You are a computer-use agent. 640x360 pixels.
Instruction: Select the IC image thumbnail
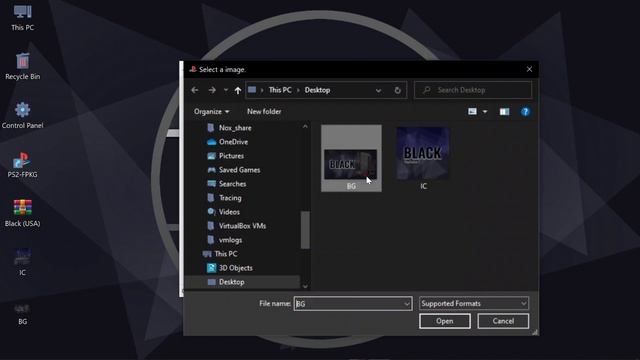tap(423, 158)
